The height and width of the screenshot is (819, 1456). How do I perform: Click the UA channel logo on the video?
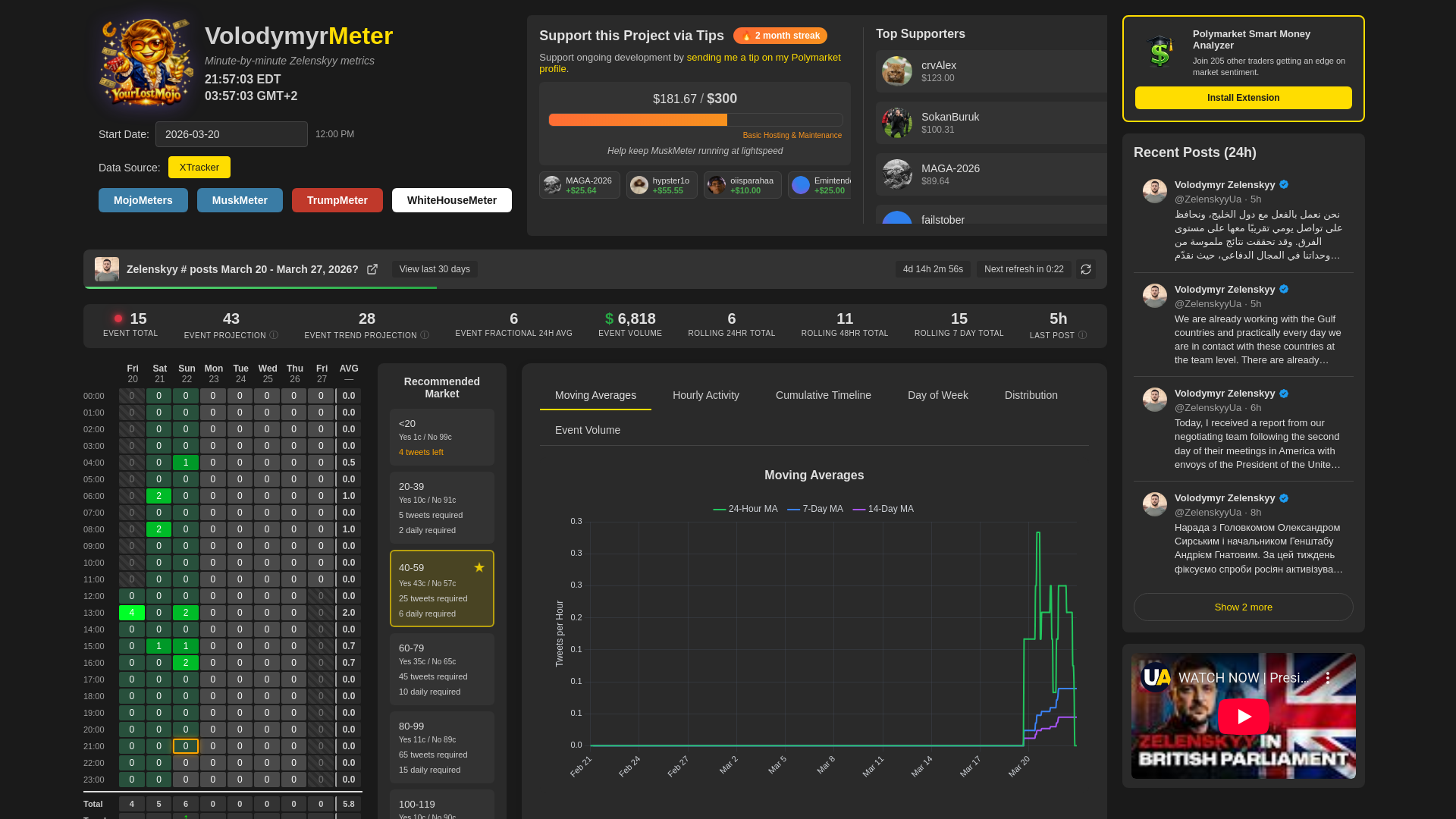point(1156,677)
